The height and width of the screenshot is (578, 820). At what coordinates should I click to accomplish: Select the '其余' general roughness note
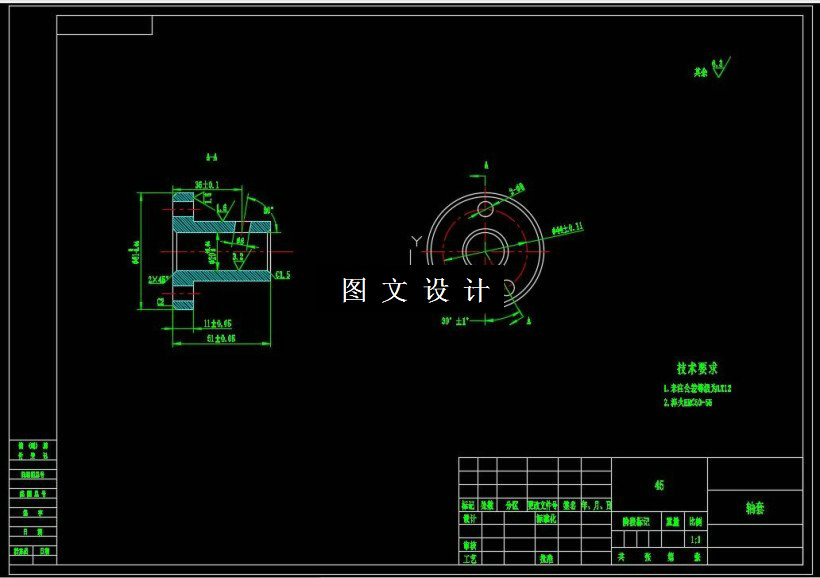point(701,72)
